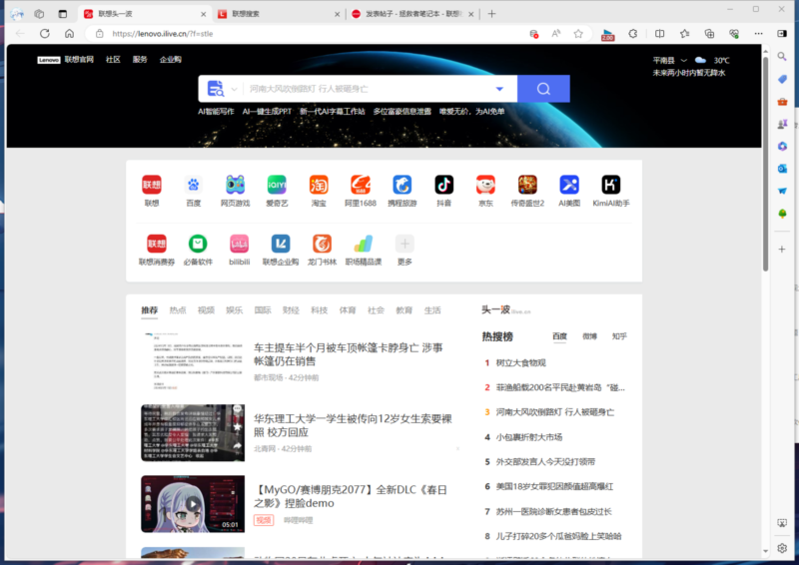The image size is (799, 565).
Task: Open the 抖音 shortcut icon
Action: [443, 185]
